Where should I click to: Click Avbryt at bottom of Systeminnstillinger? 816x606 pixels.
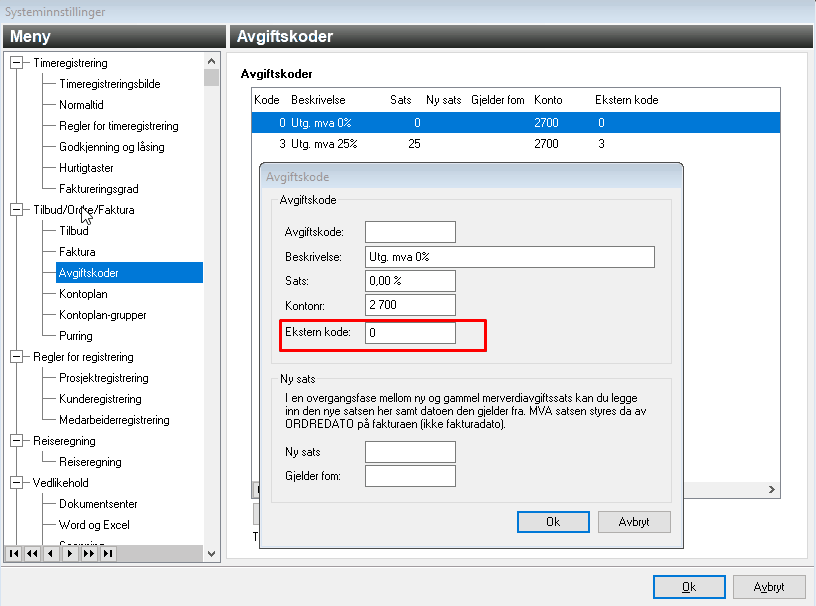769,587
